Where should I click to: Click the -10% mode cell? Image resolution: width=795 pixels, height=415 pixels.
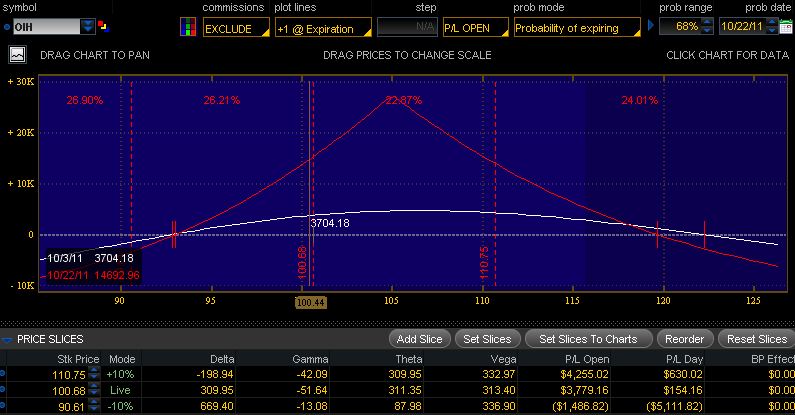120,406
